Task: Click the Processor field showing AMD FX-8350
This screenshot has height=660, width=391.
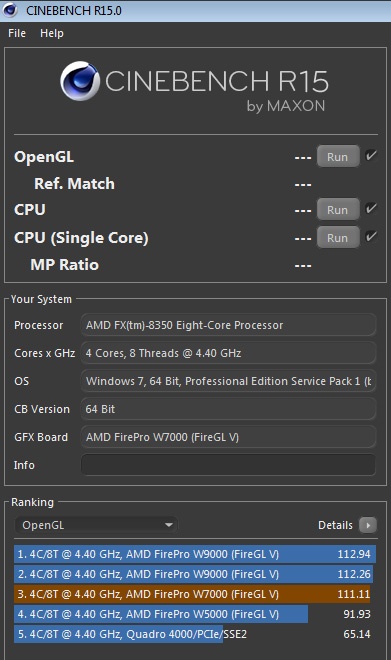Action: click(x=228, y=325)
